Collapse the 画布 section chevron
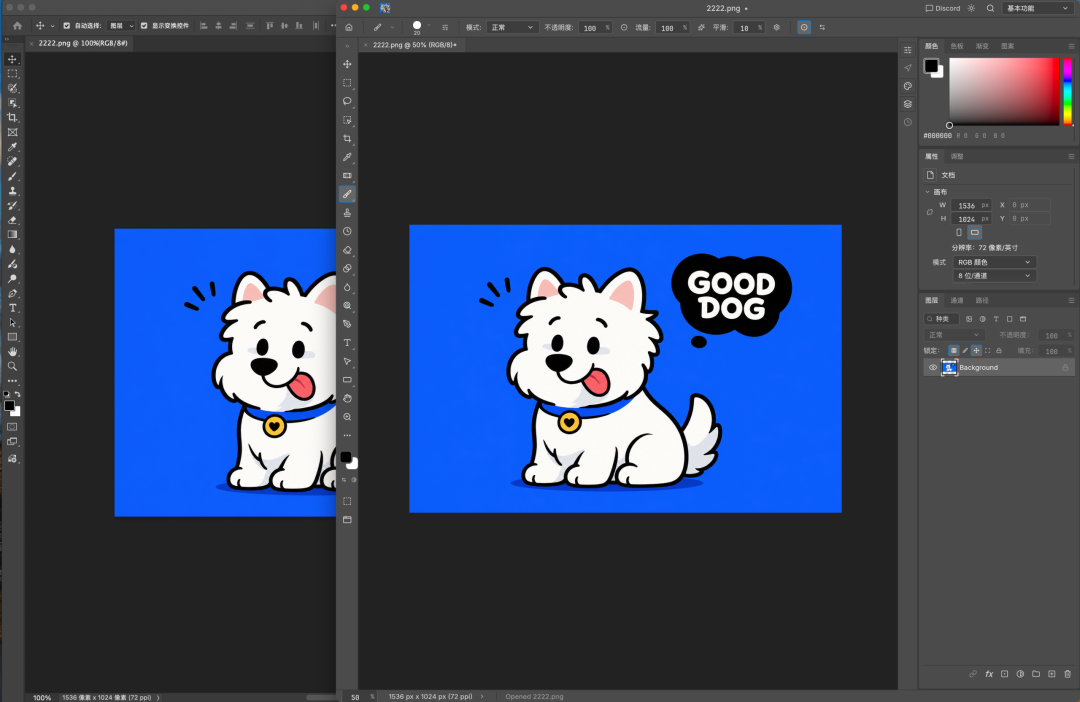Viewport: 1080px width, 702px height. [x=928, y=192]
